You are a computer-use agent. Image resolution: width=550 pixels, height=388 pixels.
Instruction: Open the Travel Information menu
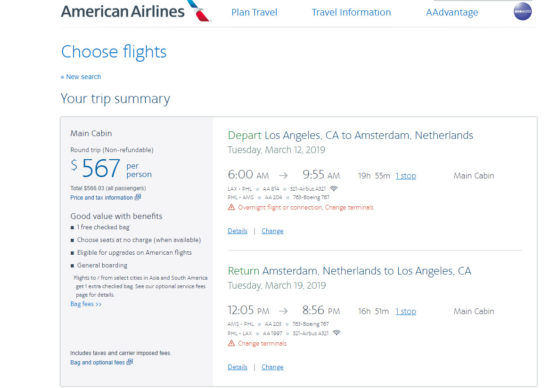(x=351, y=12)
